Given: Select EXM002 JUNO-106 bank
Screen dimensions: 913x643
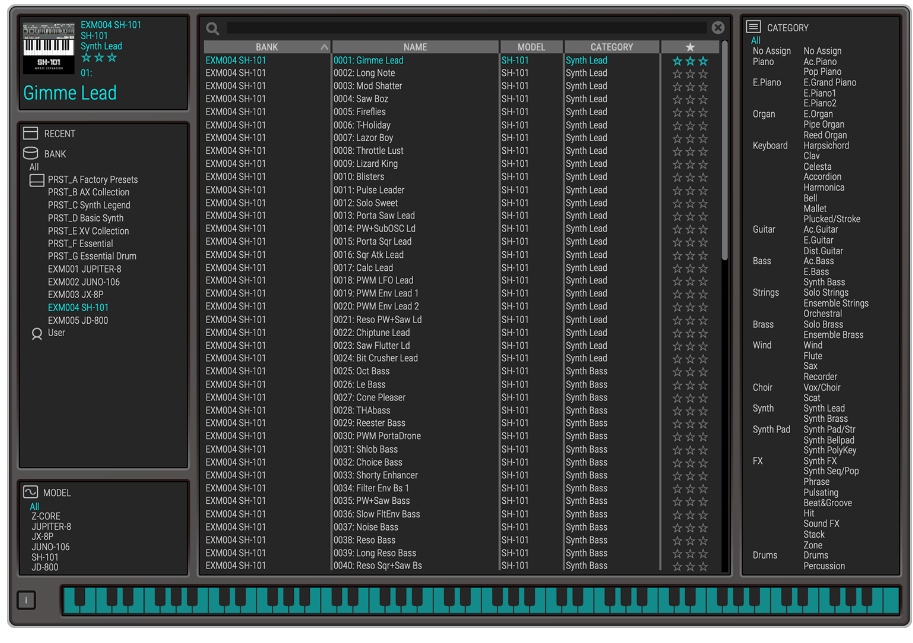Looking at the screenshot, I should click(x=84, y=282).
